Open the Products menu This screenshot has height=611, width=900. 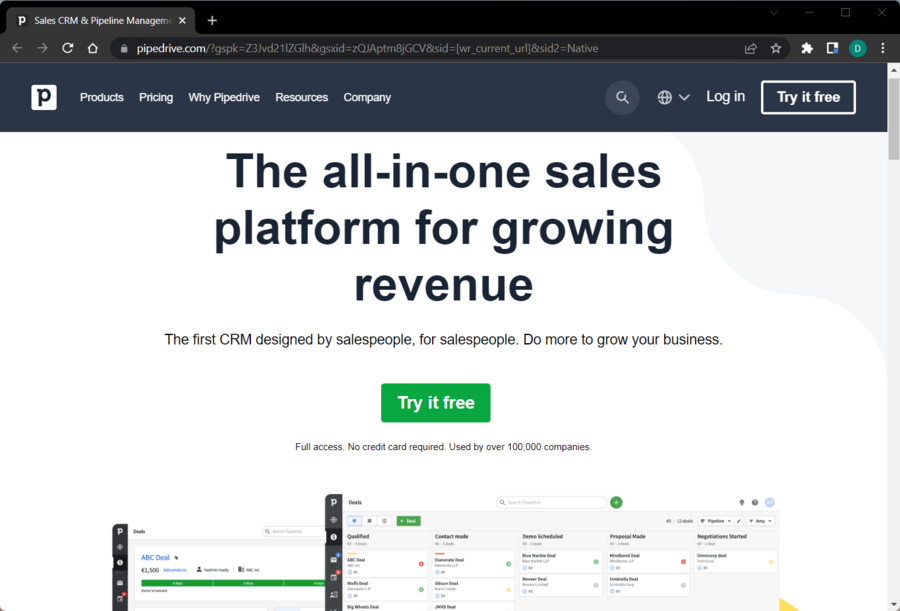(102, 98)
